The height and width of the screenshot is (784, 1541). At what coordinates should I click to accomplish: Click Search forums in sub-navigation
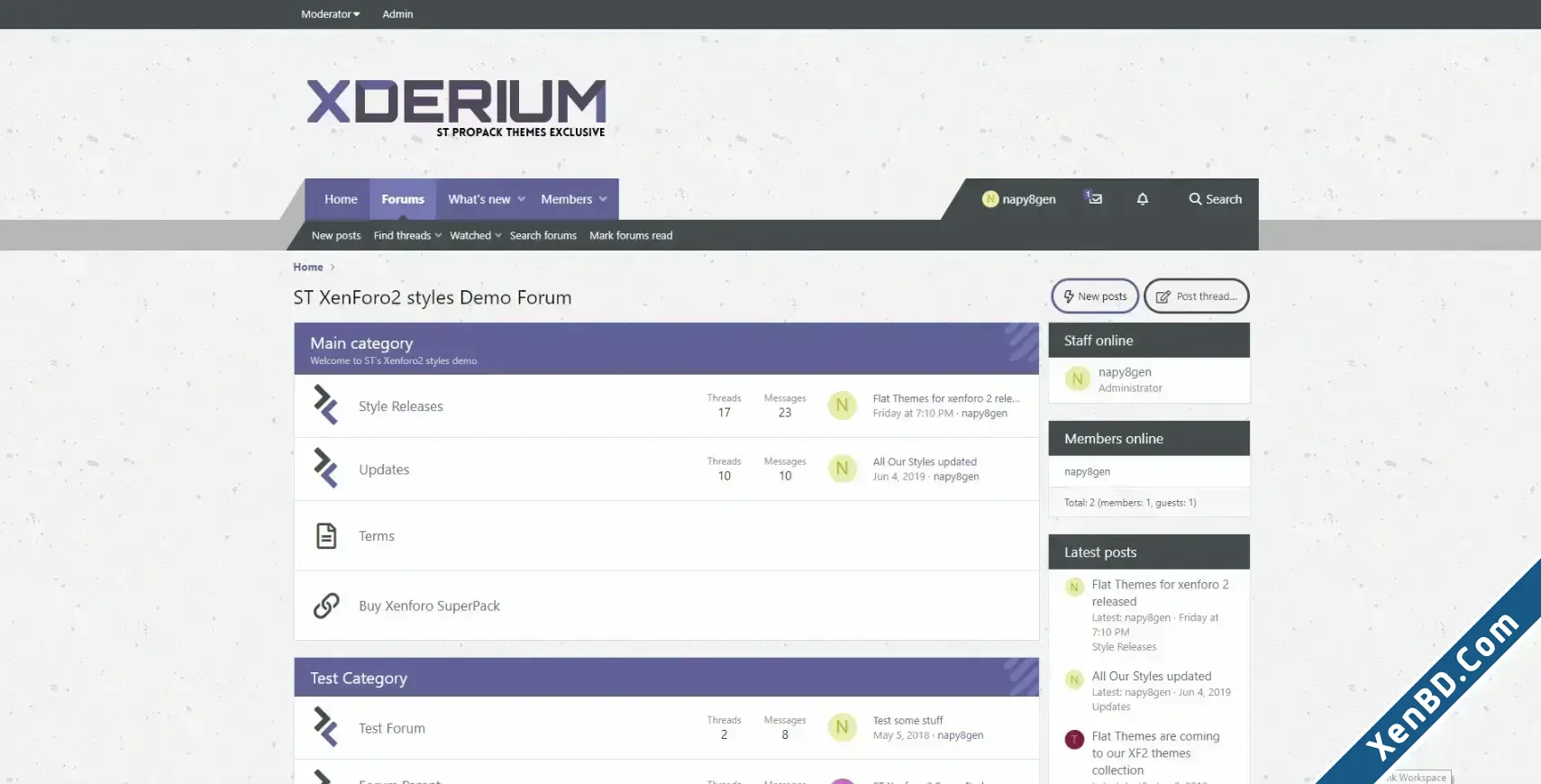[543, 235]
